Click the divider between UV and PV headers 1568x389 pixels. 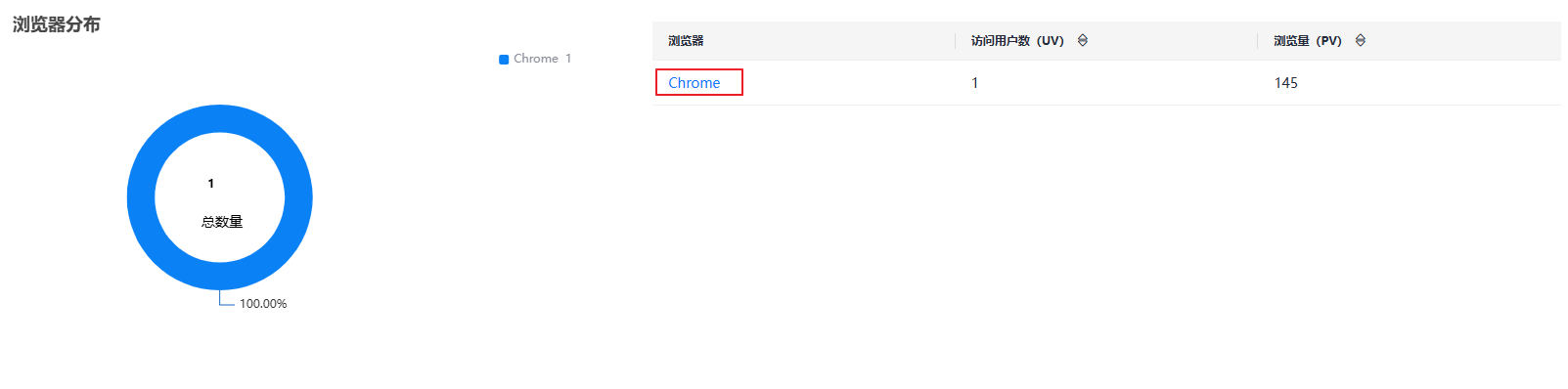[x=1257, y=41]
